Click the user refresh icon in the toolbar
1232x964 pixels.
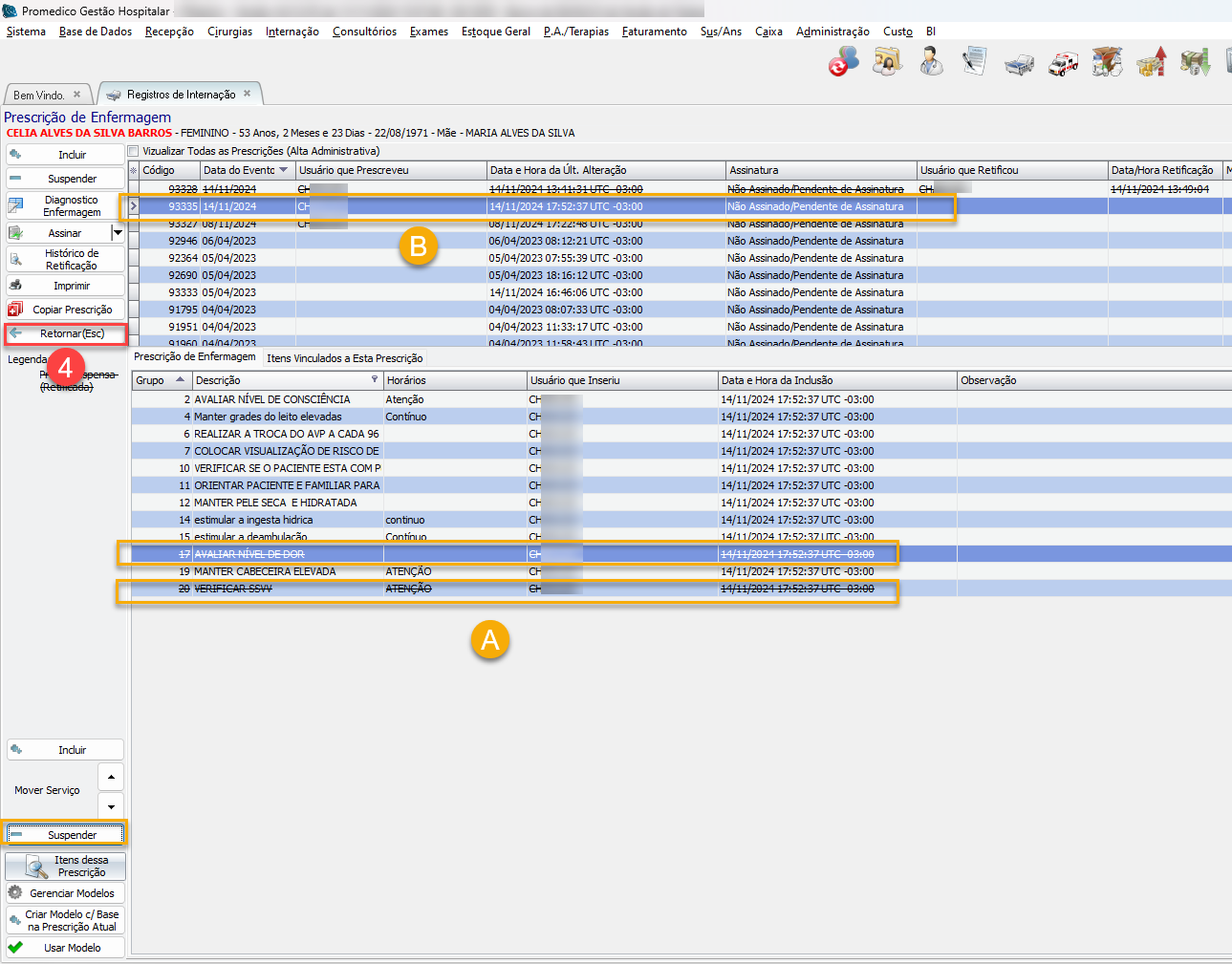pyautogui.click(x=843, y=63)
